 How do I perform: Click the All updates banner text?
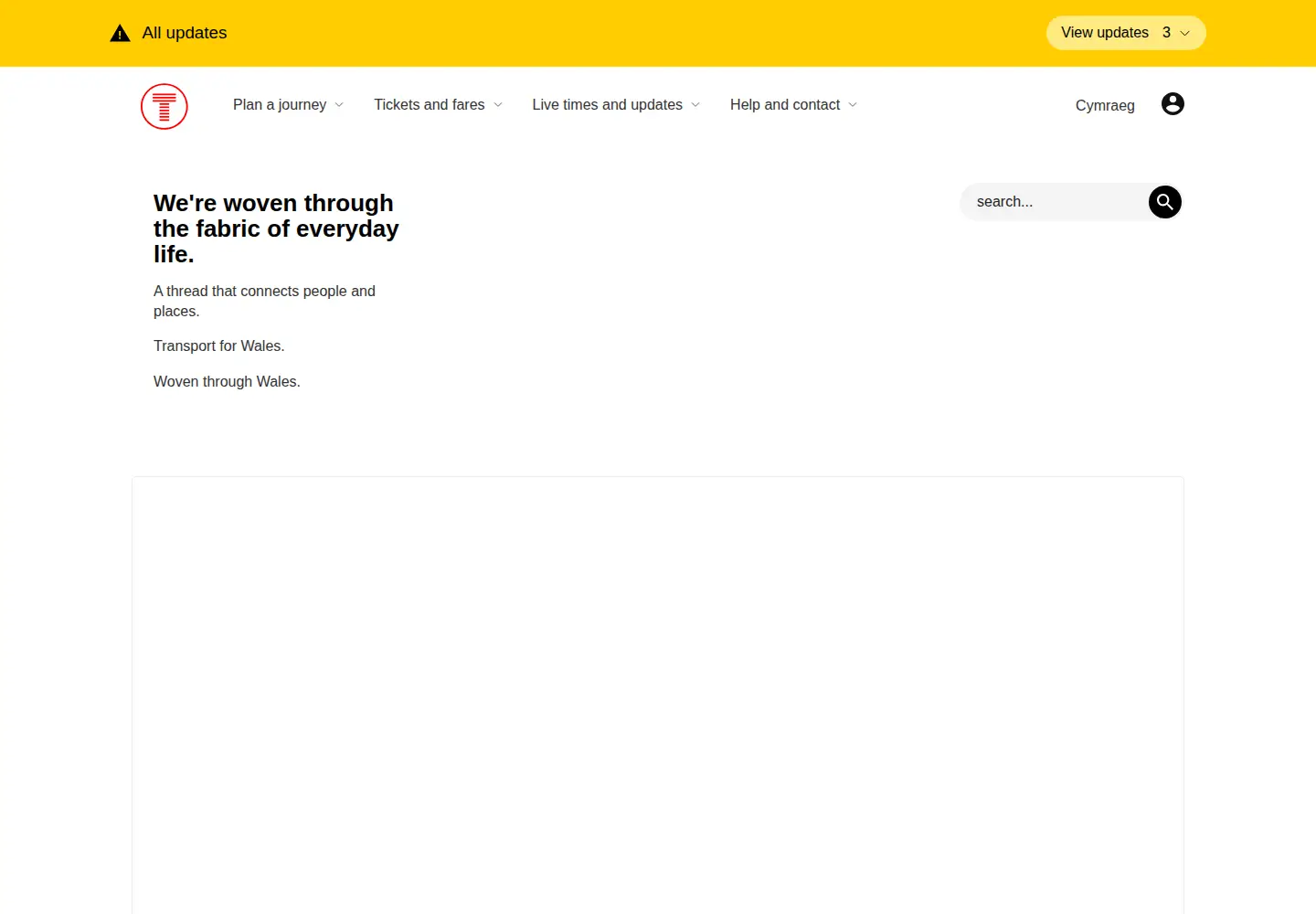pos(185,33)
